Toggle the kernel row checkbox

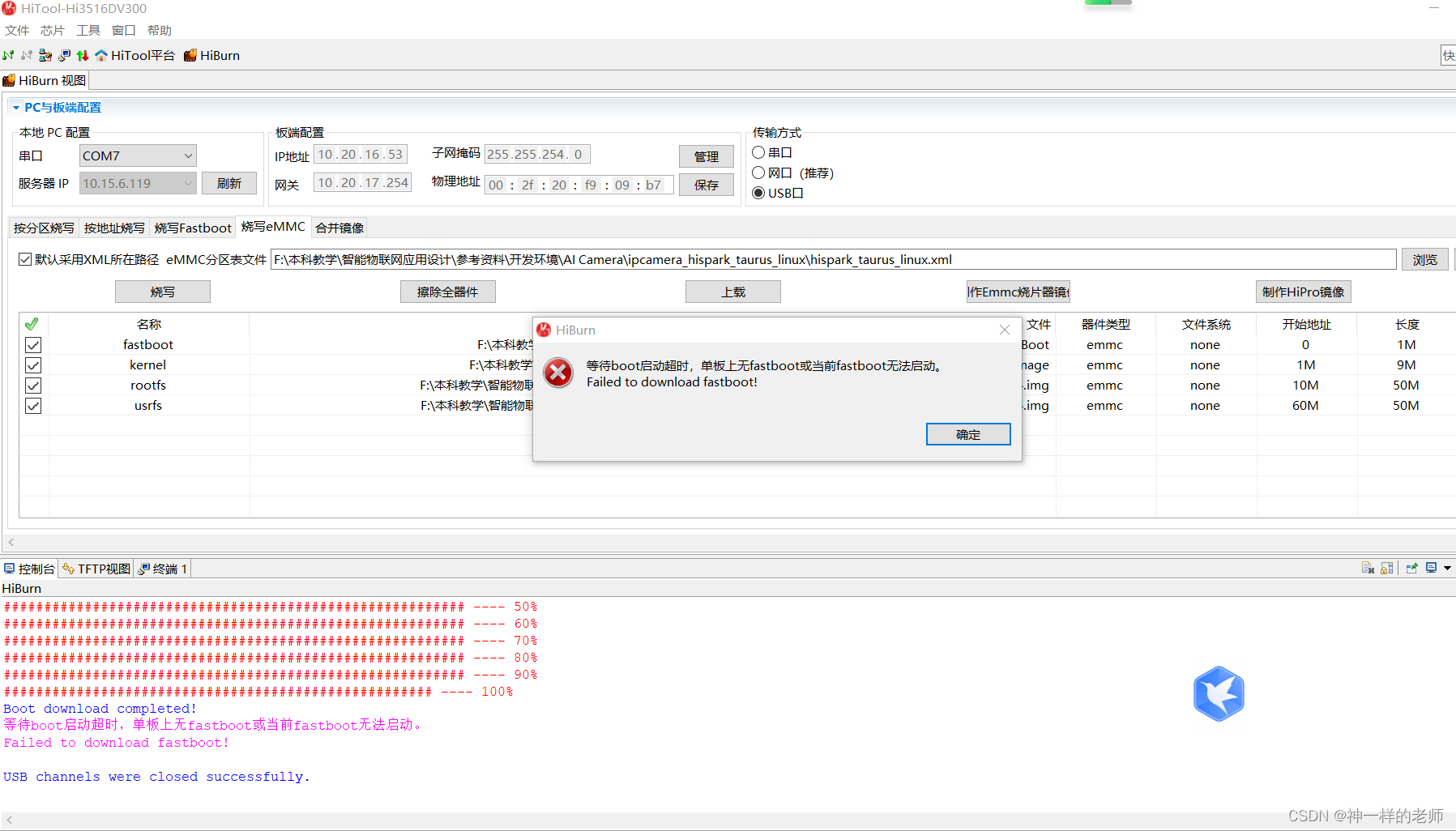[x=33, y=365]
